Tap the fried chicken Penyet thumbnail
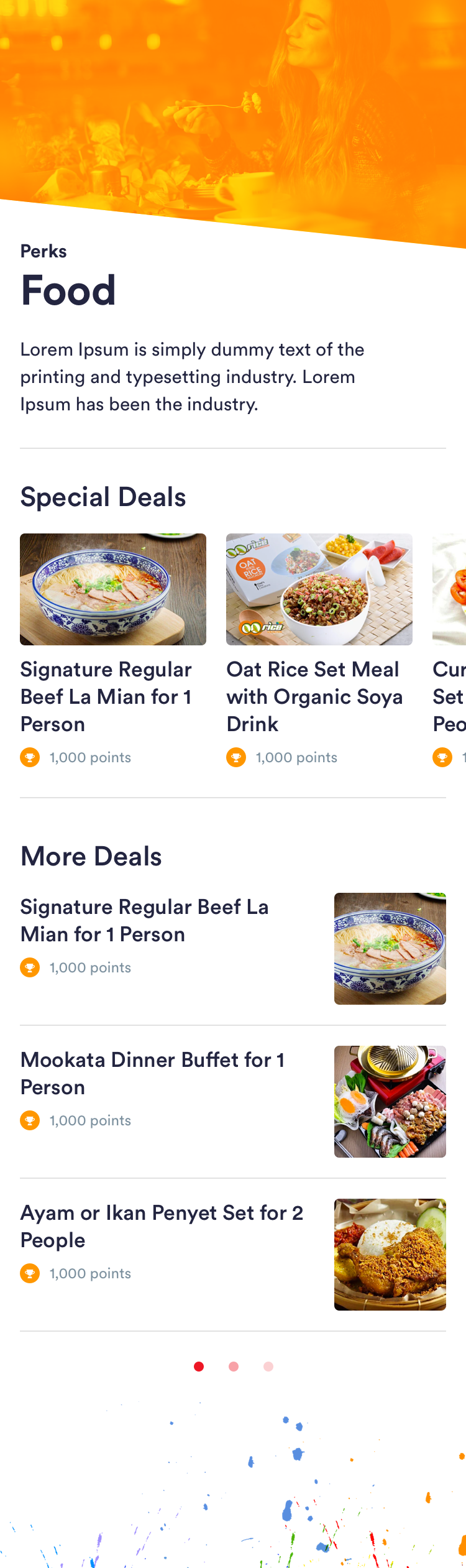This screenshot has height=1568, width=466. (390, 1255)
